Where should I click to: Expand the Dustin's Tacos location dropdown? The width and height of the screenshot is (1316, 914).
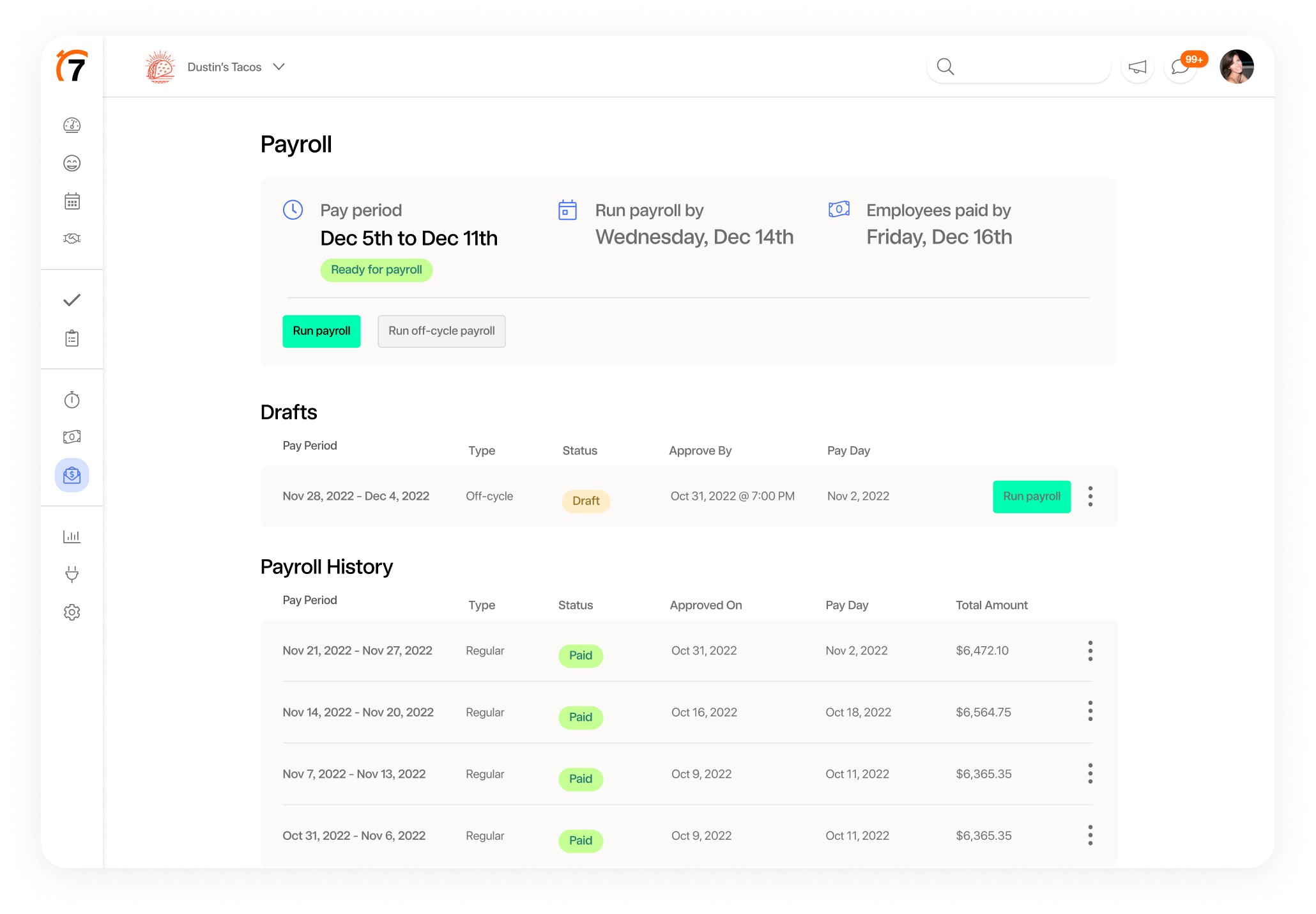pos(279,67)
